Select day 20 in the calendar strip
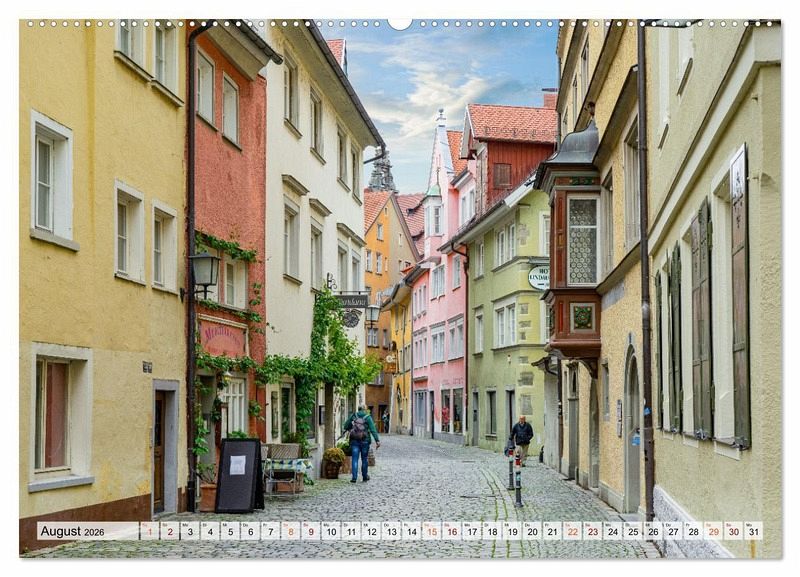The width and height of the screenshot is (800, 577). [x=532, y=531]
